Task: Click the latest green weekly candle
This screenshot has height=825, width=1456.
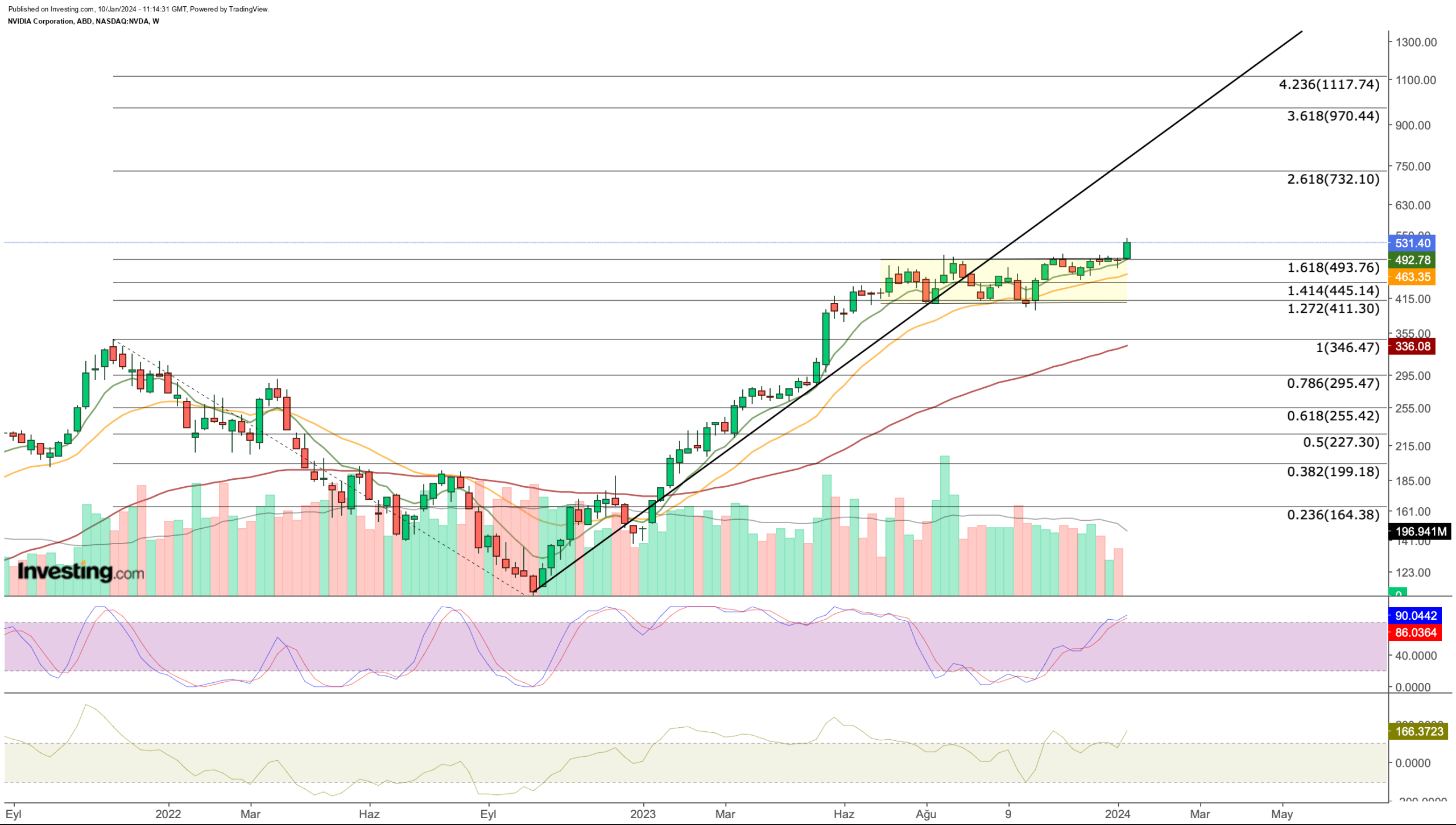Action: [x=1127, y=250]
